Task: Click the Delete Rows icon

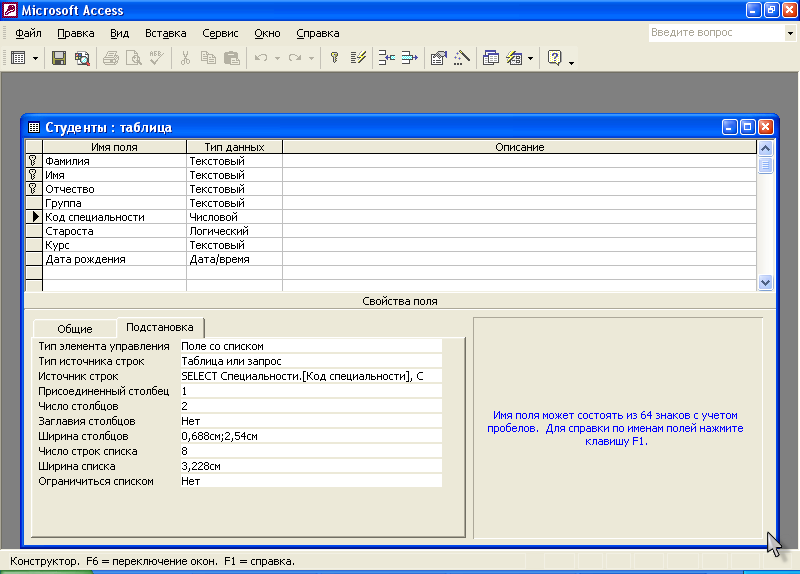Action: point(410,58)
